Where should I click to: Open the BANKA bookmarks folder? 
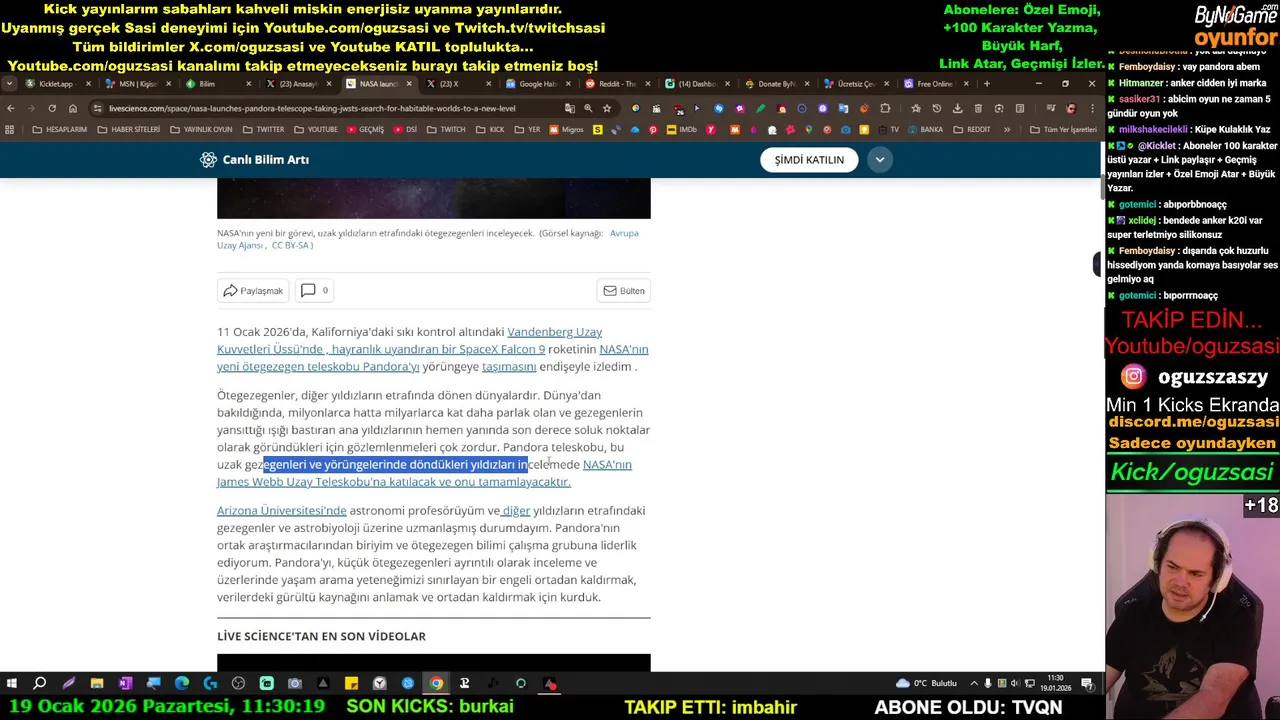(924, 130)
